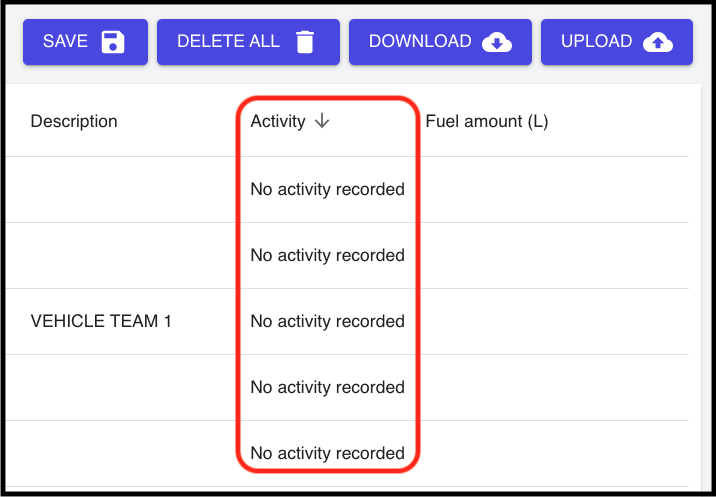Click second row's No activity recorded cell

point(327,255)
